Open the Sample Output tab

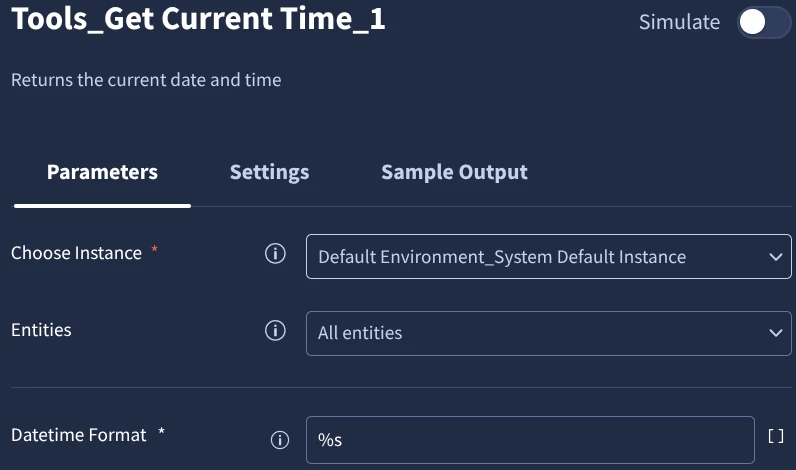(454, 172)
